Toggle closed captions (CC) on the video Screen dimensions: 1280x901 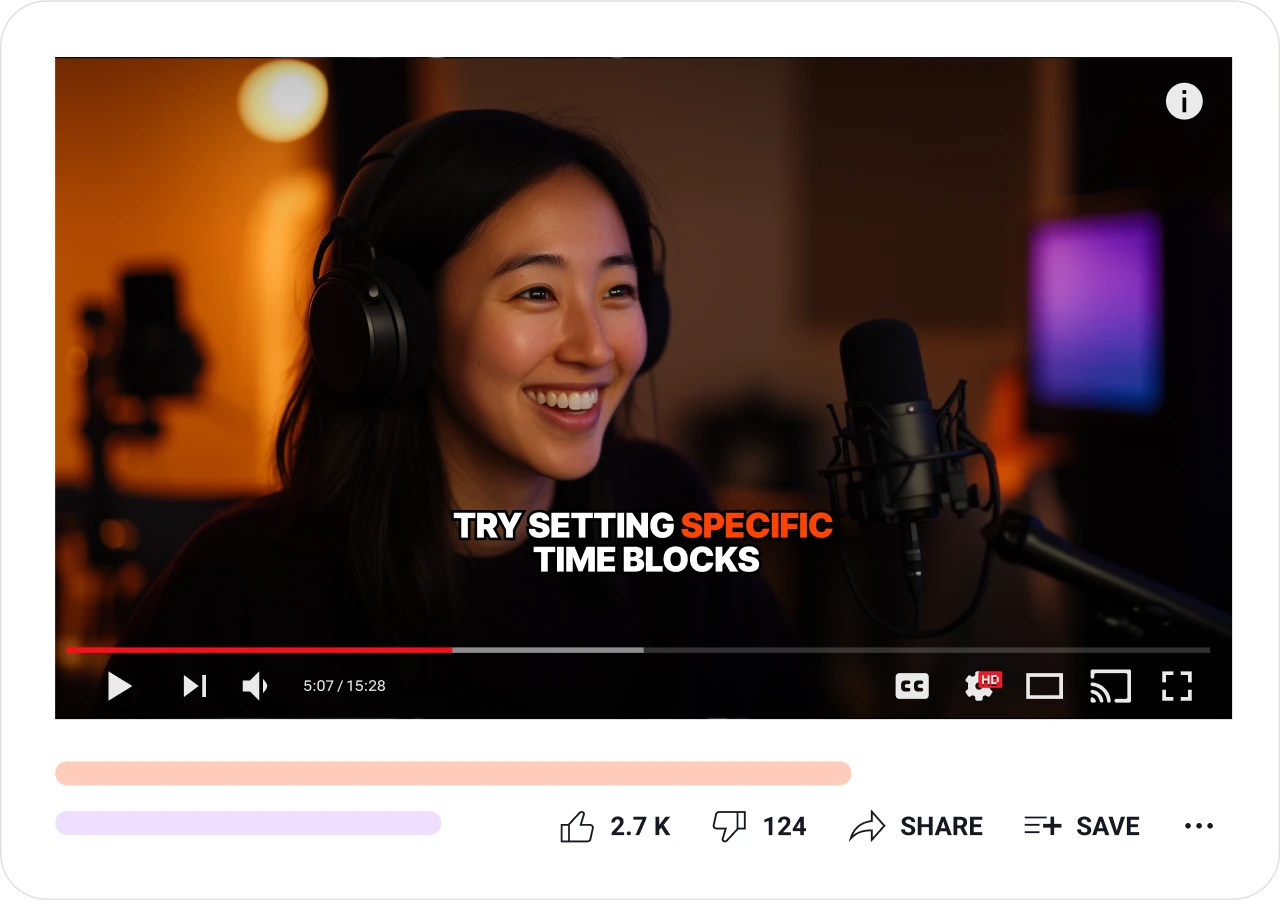coord(911,686)
